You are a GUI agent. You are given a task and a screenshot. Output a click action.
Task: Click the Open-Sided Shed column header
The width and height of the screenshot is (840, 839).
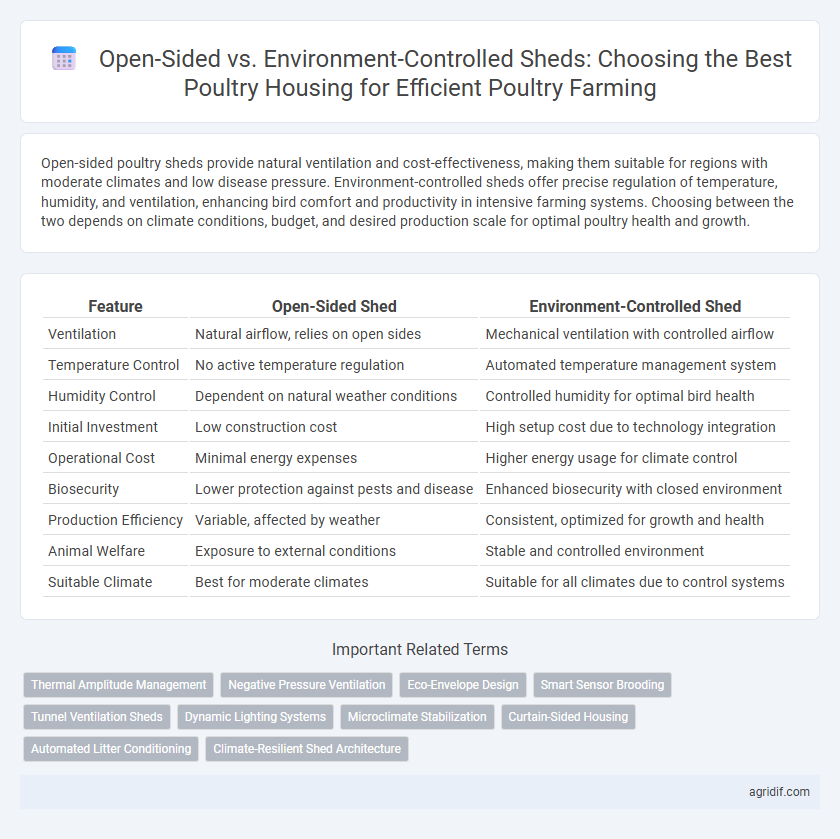[x=334, y=306]
